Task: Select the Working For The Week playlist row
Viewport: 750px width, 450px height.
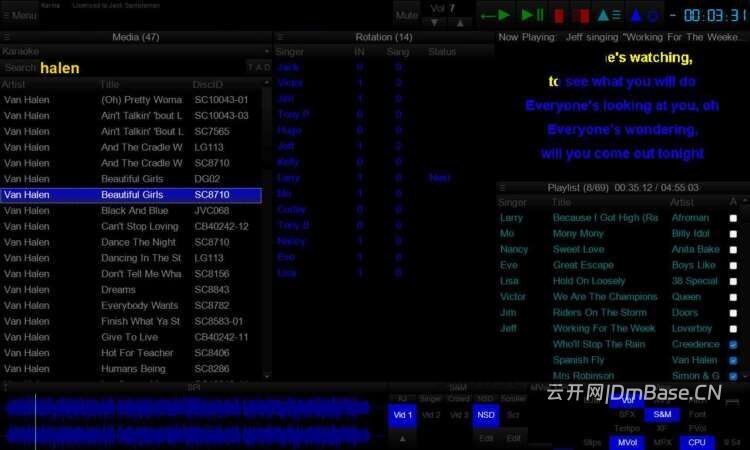Action: click(x=619, y=329)
